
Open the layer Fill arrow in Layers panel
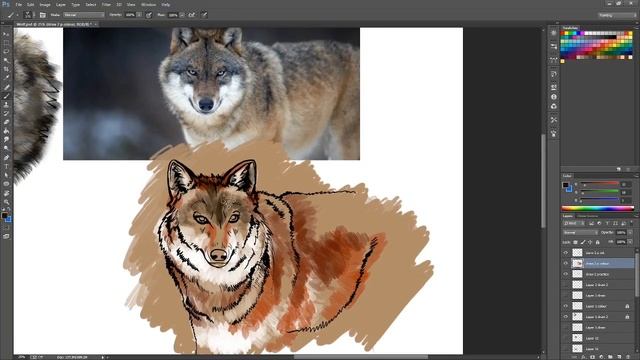tap(630, 242)
